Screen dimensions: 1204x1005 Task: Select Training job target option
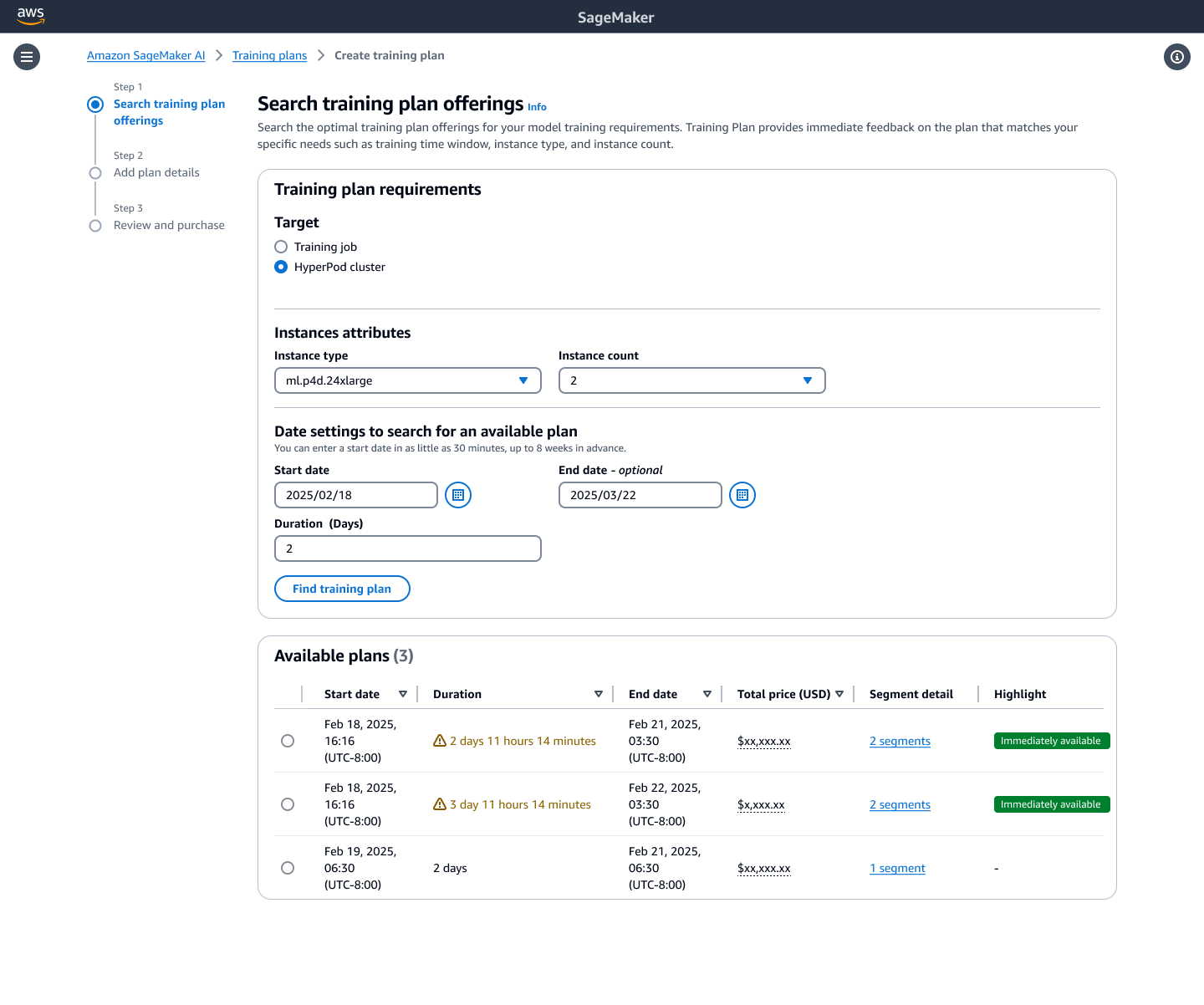(x=281, y=247)
